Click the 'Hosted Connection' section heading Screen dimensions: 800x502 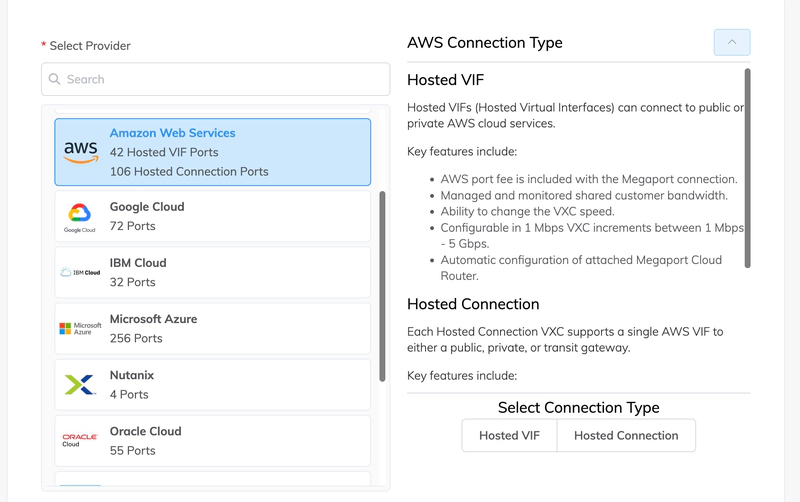pos(473,304)
